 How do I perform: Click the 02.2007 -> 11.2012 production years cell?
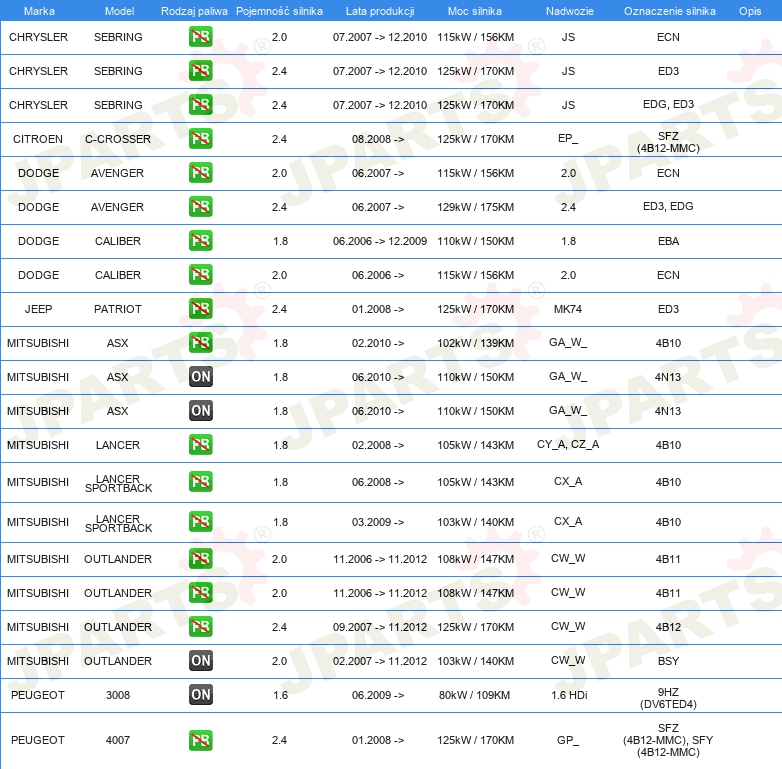tap(380, 661)
